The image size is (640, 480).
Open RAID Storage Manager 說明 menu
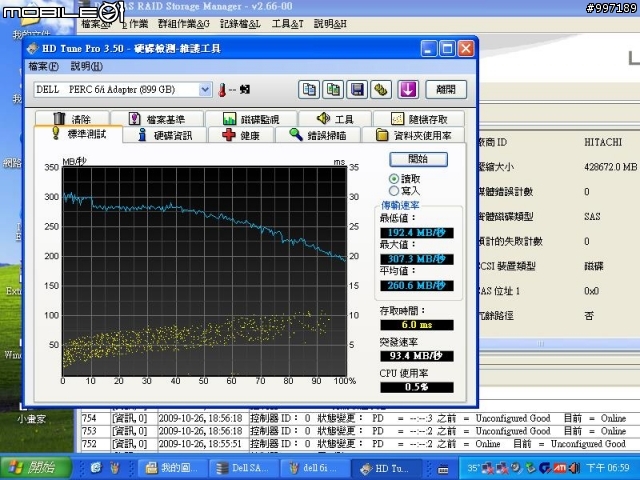coord(330,24)
